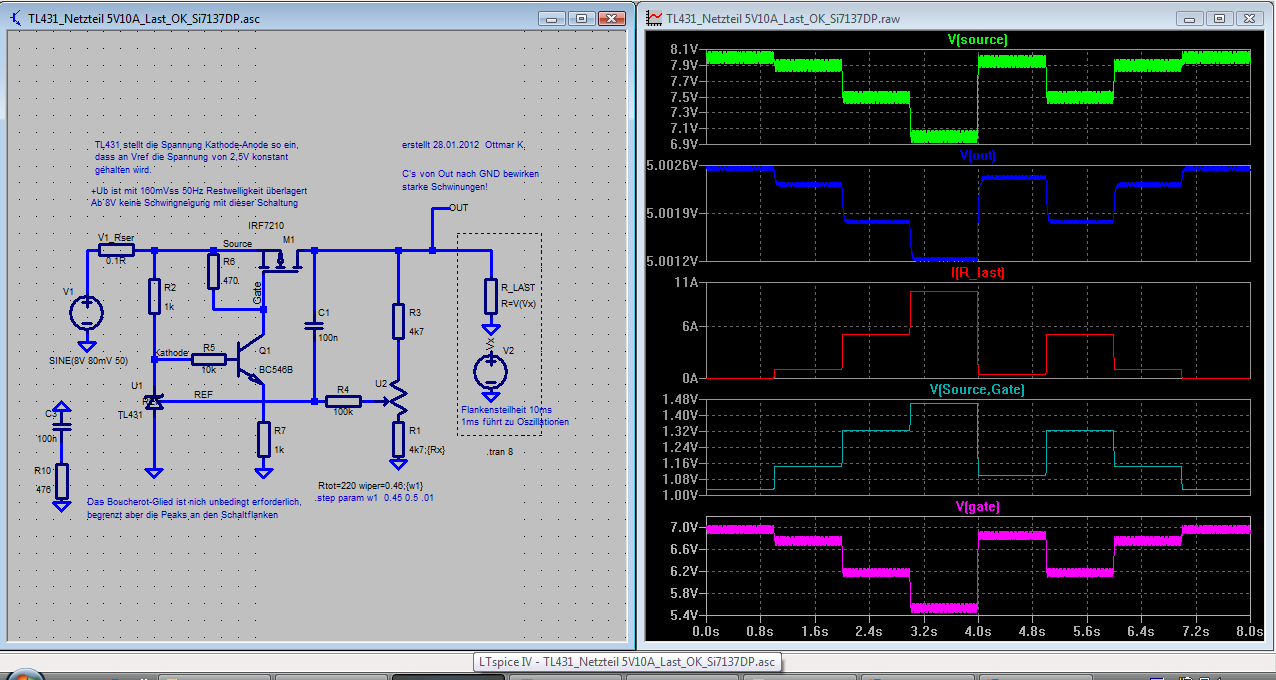1276x680 pixels.
Task: Click the V(gate) trace label
Action: click(x=977, y=506)
